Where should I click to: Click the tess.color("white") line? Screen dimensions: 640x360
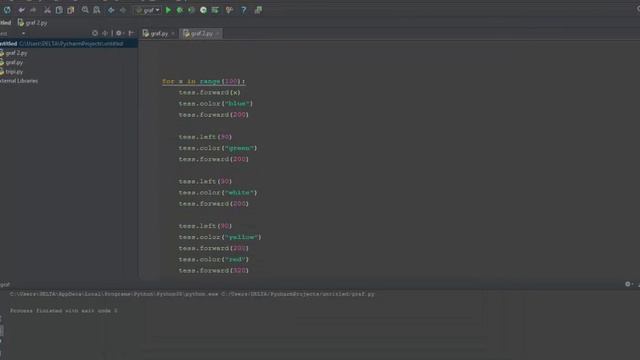coord(218,193)
